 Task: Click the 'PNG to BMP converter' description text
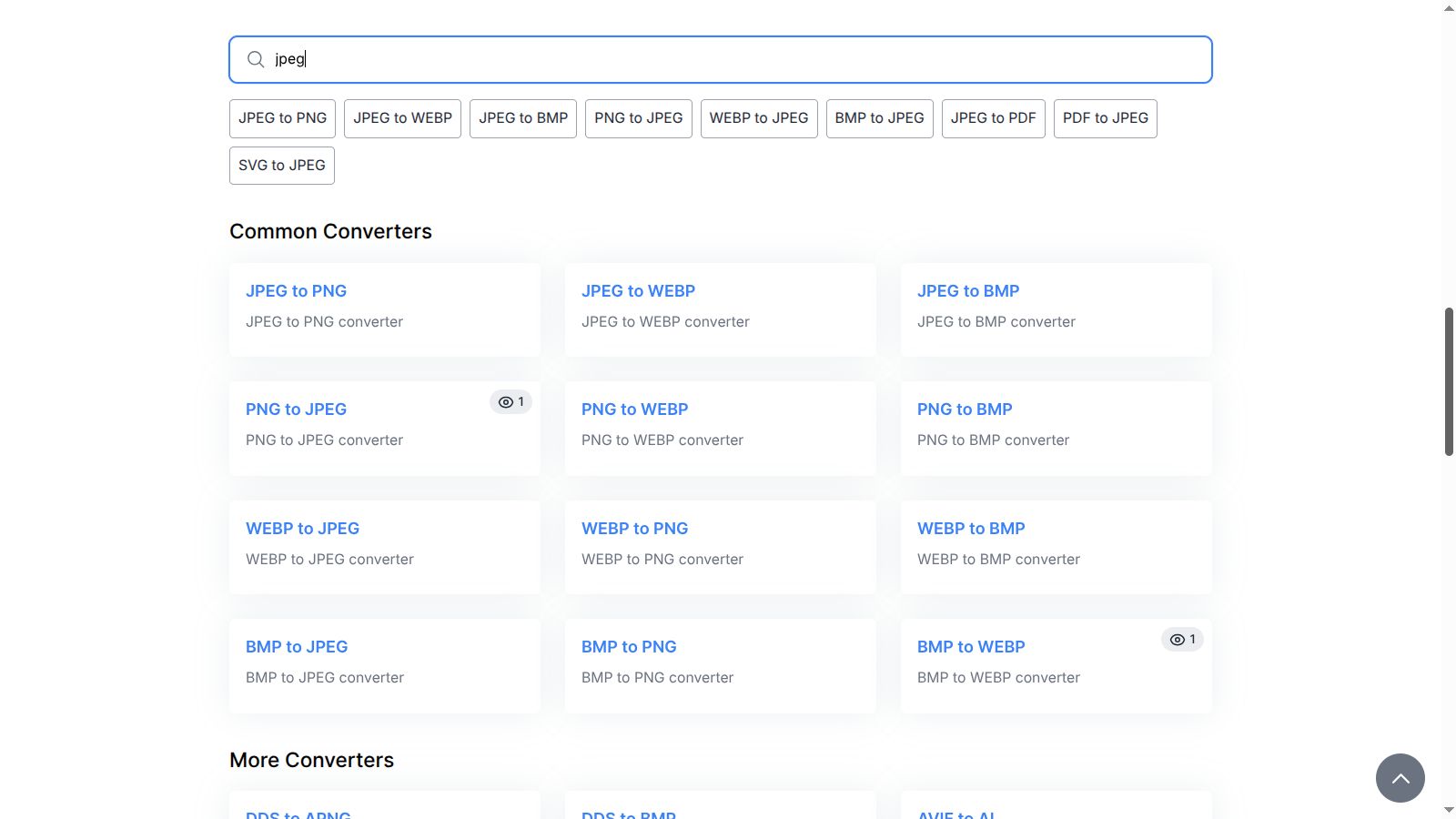[993, 440]
